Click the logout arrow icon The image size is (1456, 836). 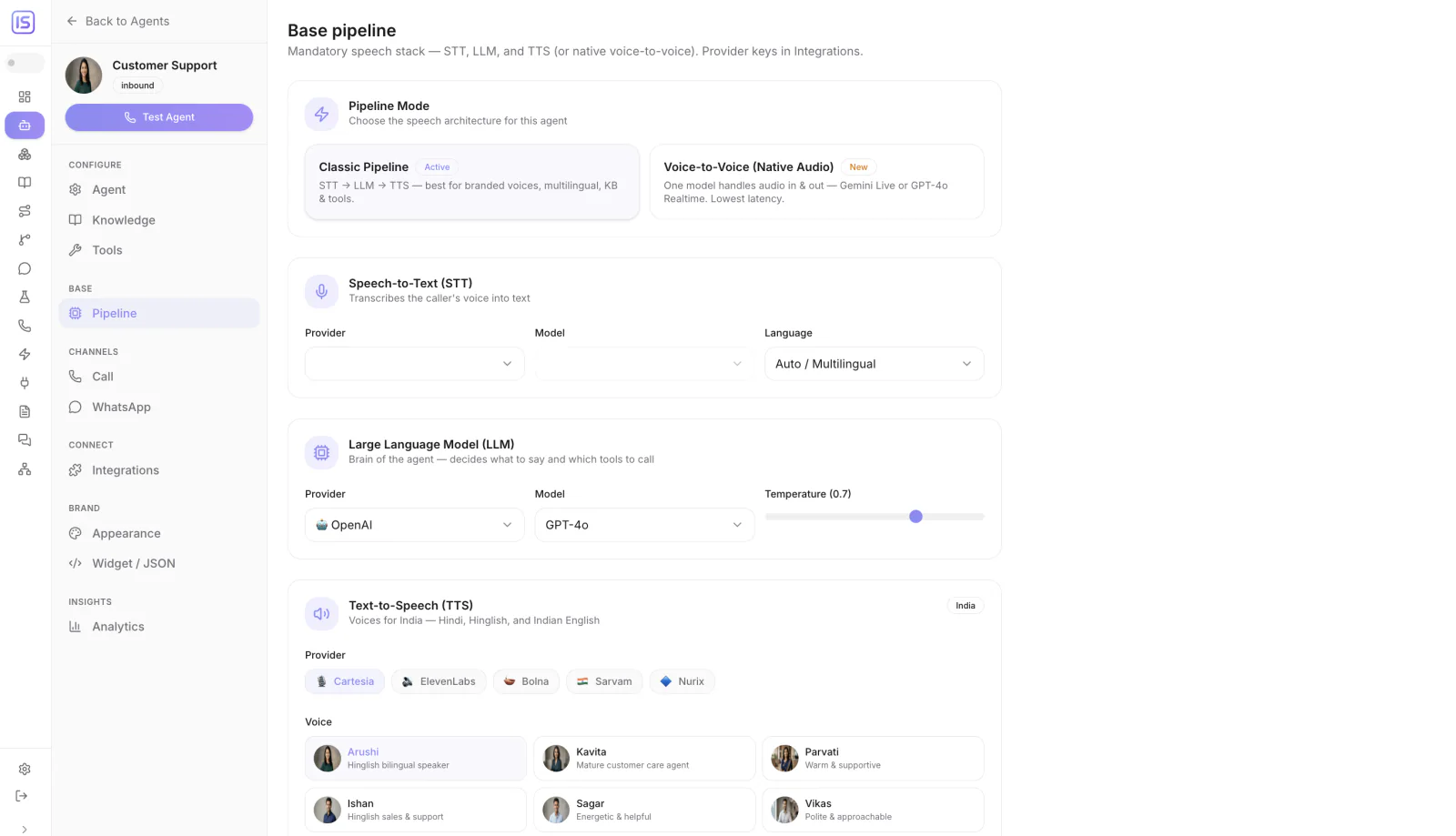click(22, 796)
